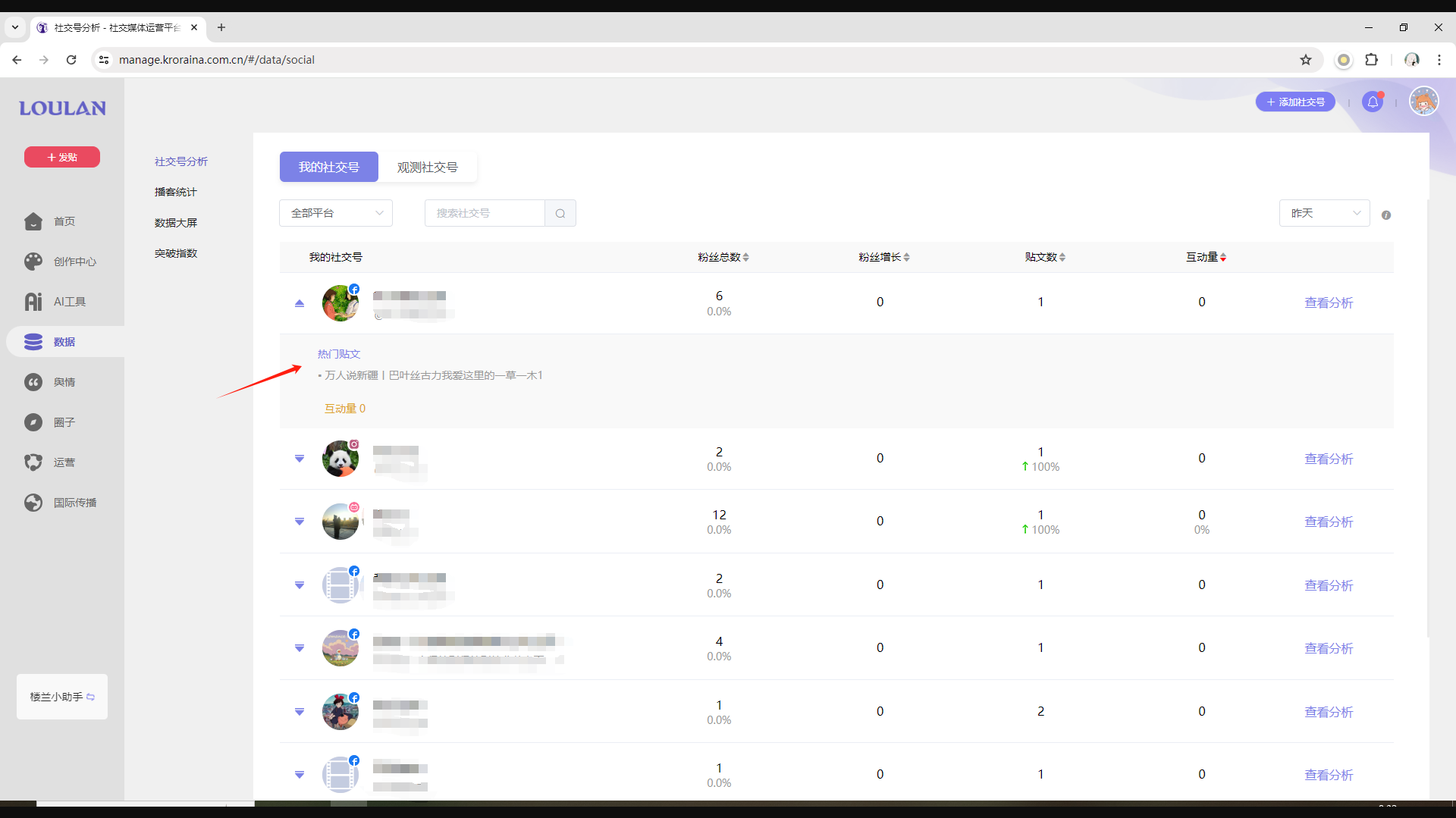1456x818 pixels.
Task: Open the browser extensions puzzle icon
Action: click(1372, 60)
